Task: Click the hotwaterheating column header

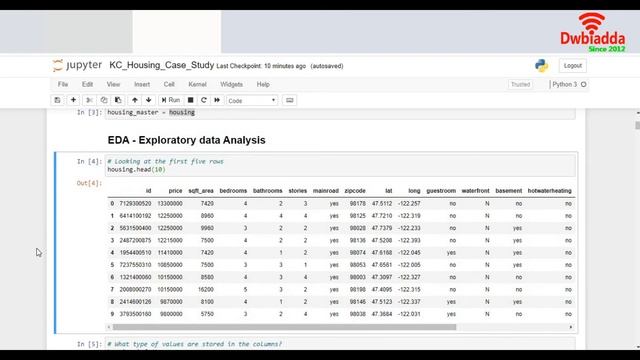Action: 550,191
